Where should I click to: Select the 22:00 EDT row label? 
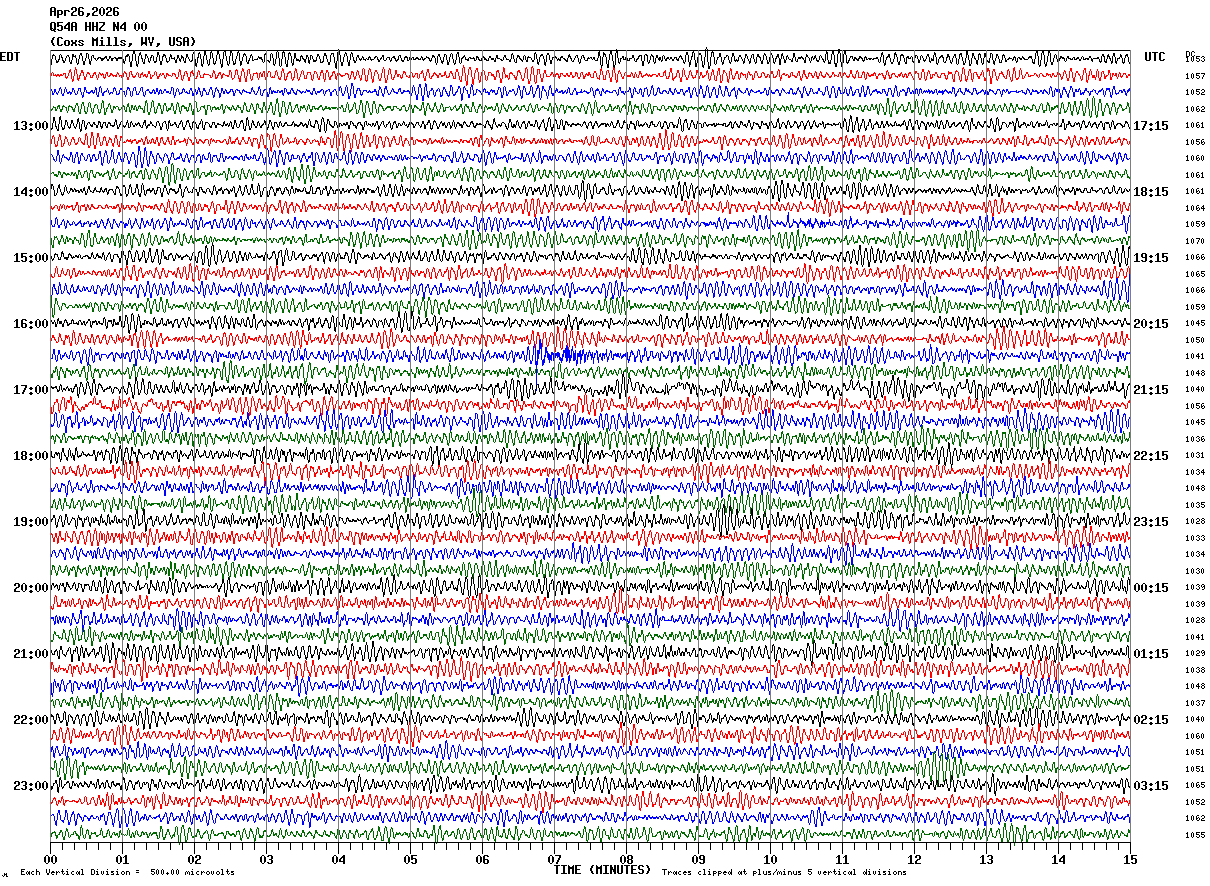[x=31, y=720]
